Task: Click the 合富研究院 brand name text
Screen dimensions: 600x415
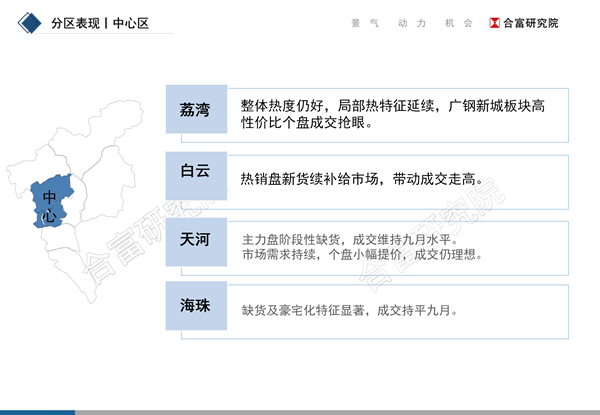Action: click(x=531, y=23)
